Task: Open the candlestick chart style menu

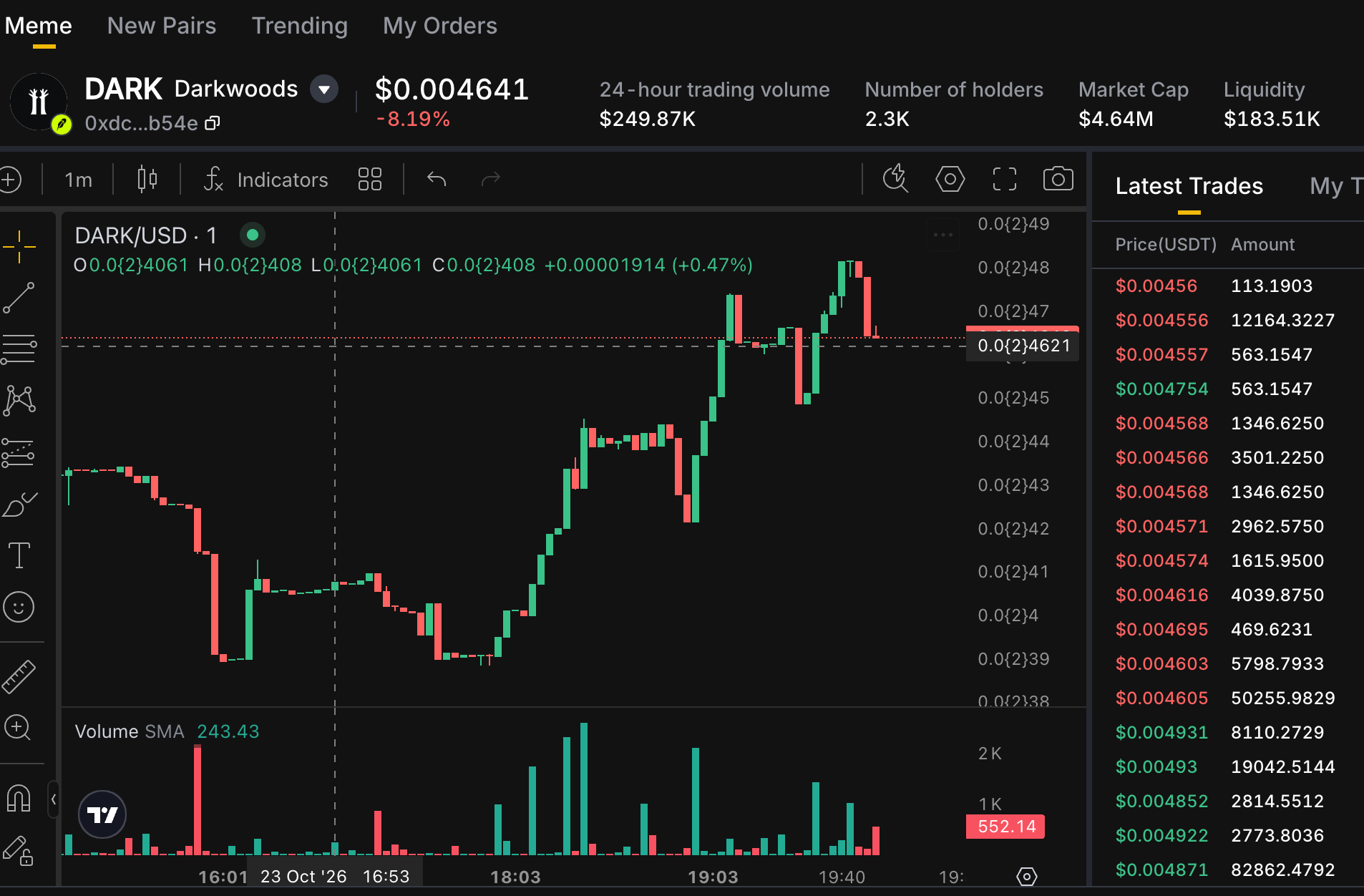Action: [x=147, y=179]
